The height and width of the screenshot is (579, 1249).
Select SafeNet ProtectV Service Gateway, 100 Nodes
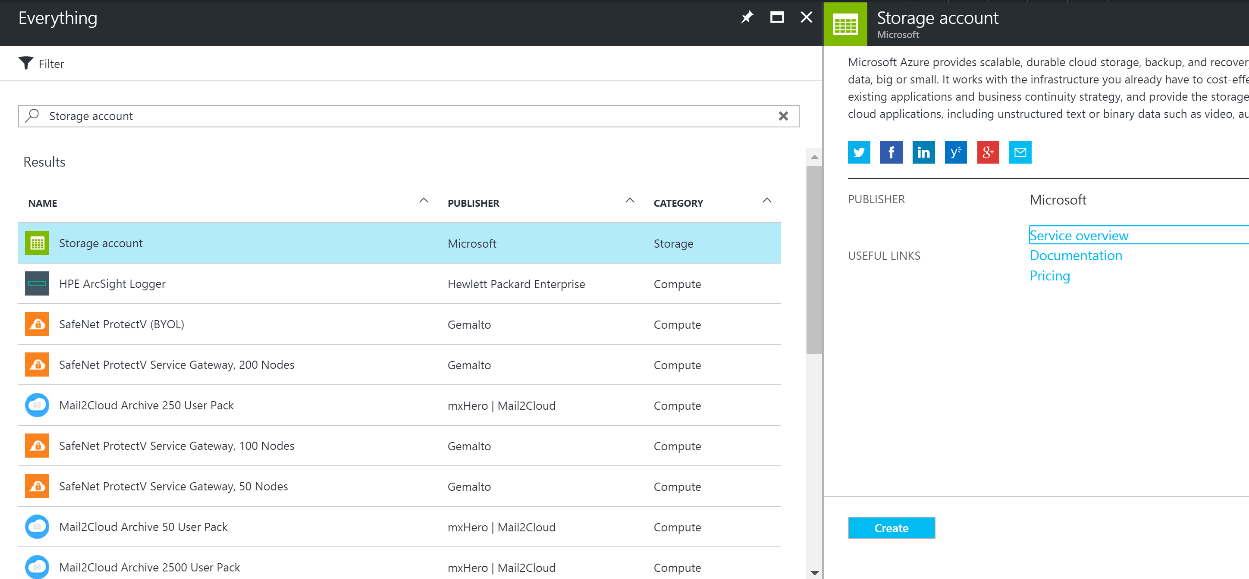399,446
